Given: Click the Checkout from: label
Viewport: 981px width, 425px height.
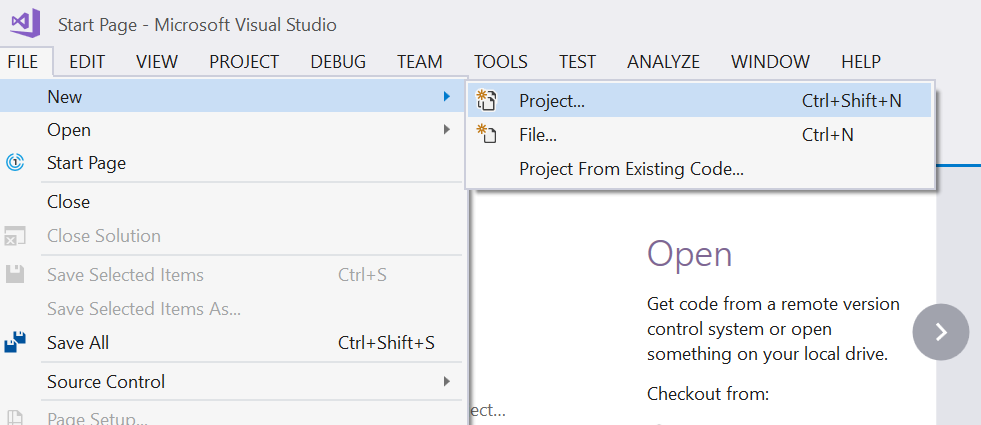Looking at the screenshot, I should click(708, 394).
